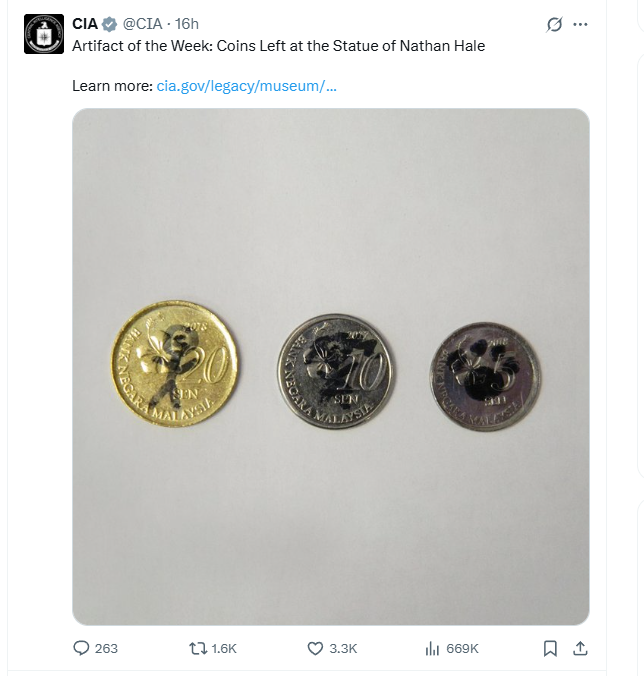644x676 pixels.
Task: Click the 3.3K likes count
Action: (343, 648)
